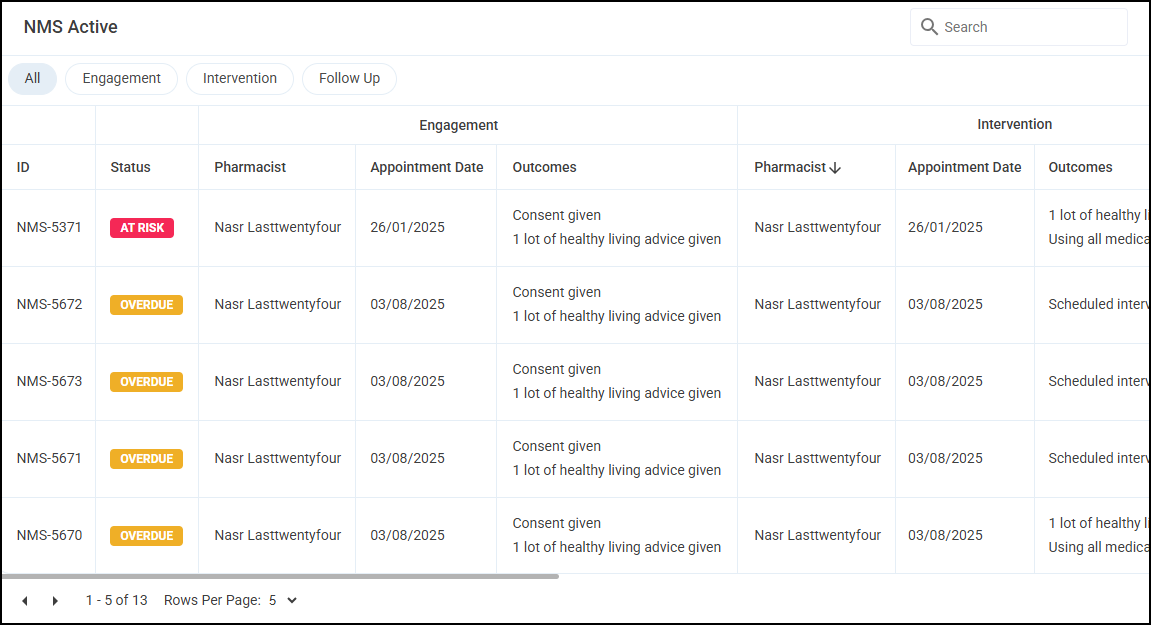This screenshot has height=625, width=1151.
Task: Select the Intervention filter tab
Action: tap(240, 79)
